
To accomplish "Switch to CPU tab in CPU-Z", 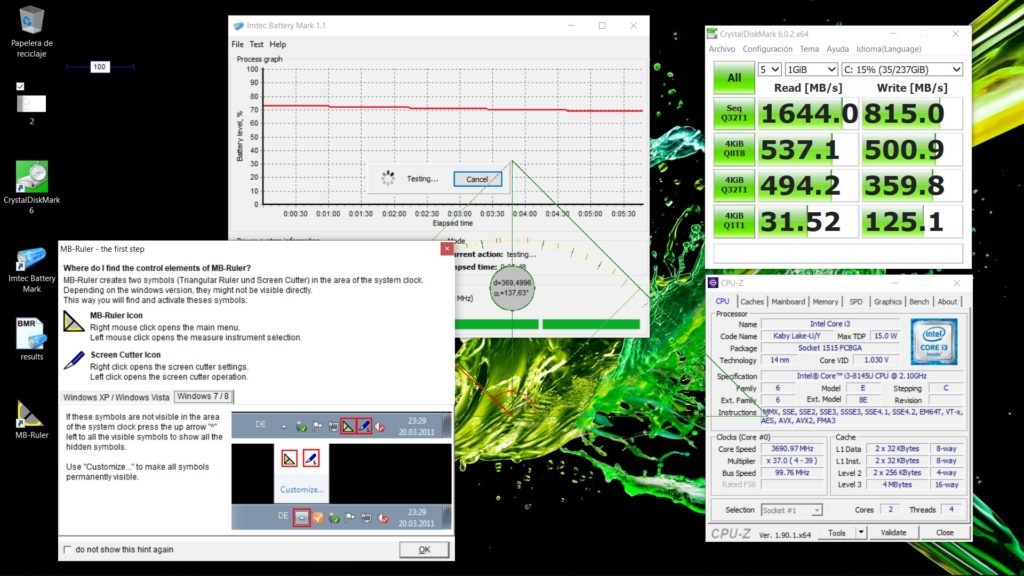I will click(722, 301).
